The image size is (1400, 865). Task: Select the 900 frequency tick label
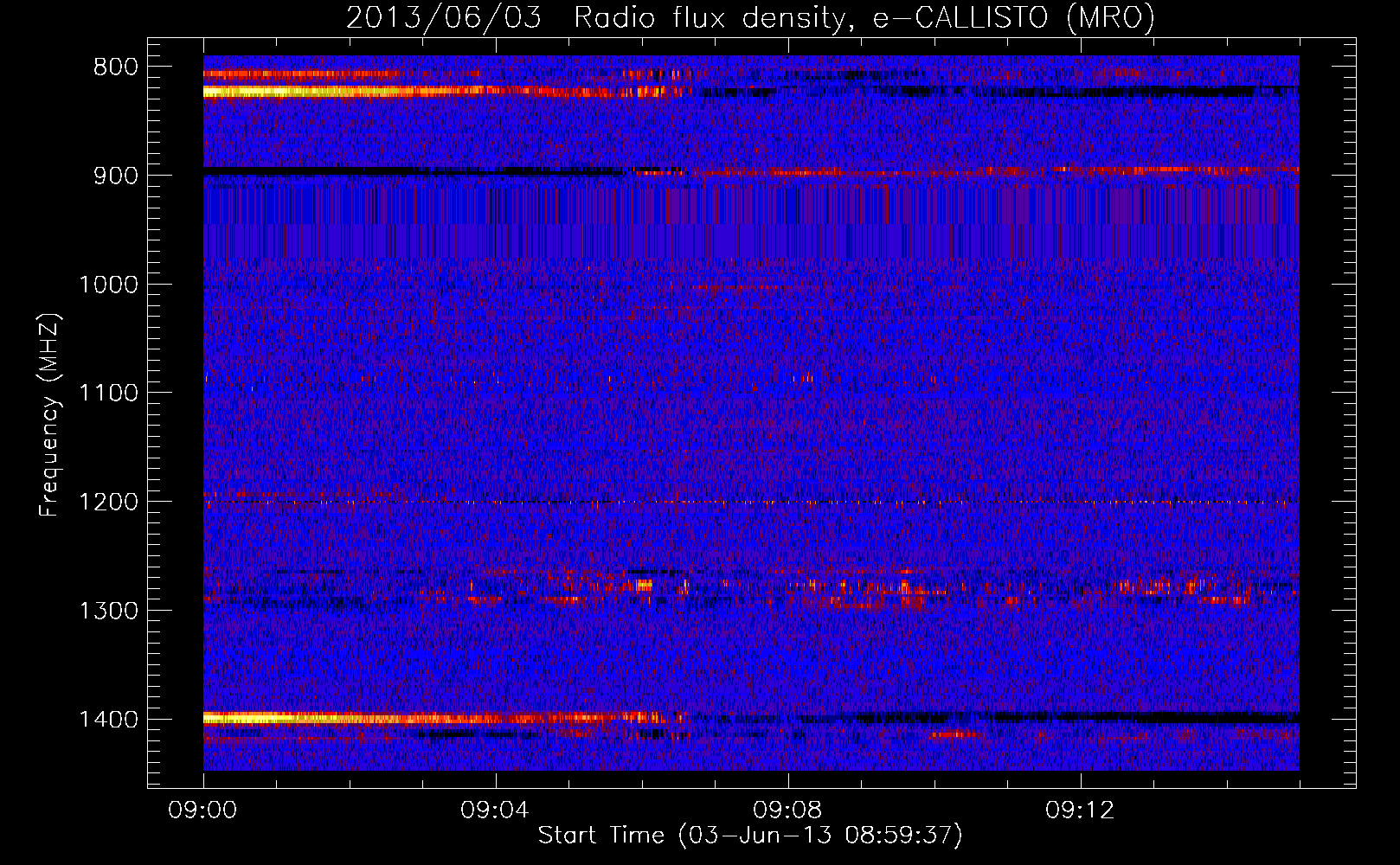(x=116, y=176)
